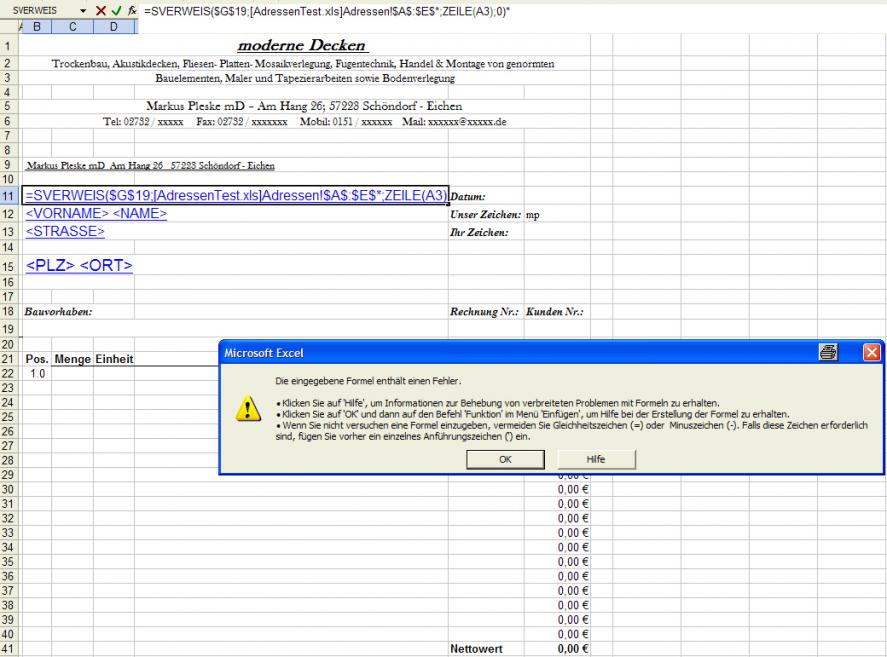Select the 0,00 € value in row 35
Viewport: 887px width, 657px height.
tap(572, 562)
